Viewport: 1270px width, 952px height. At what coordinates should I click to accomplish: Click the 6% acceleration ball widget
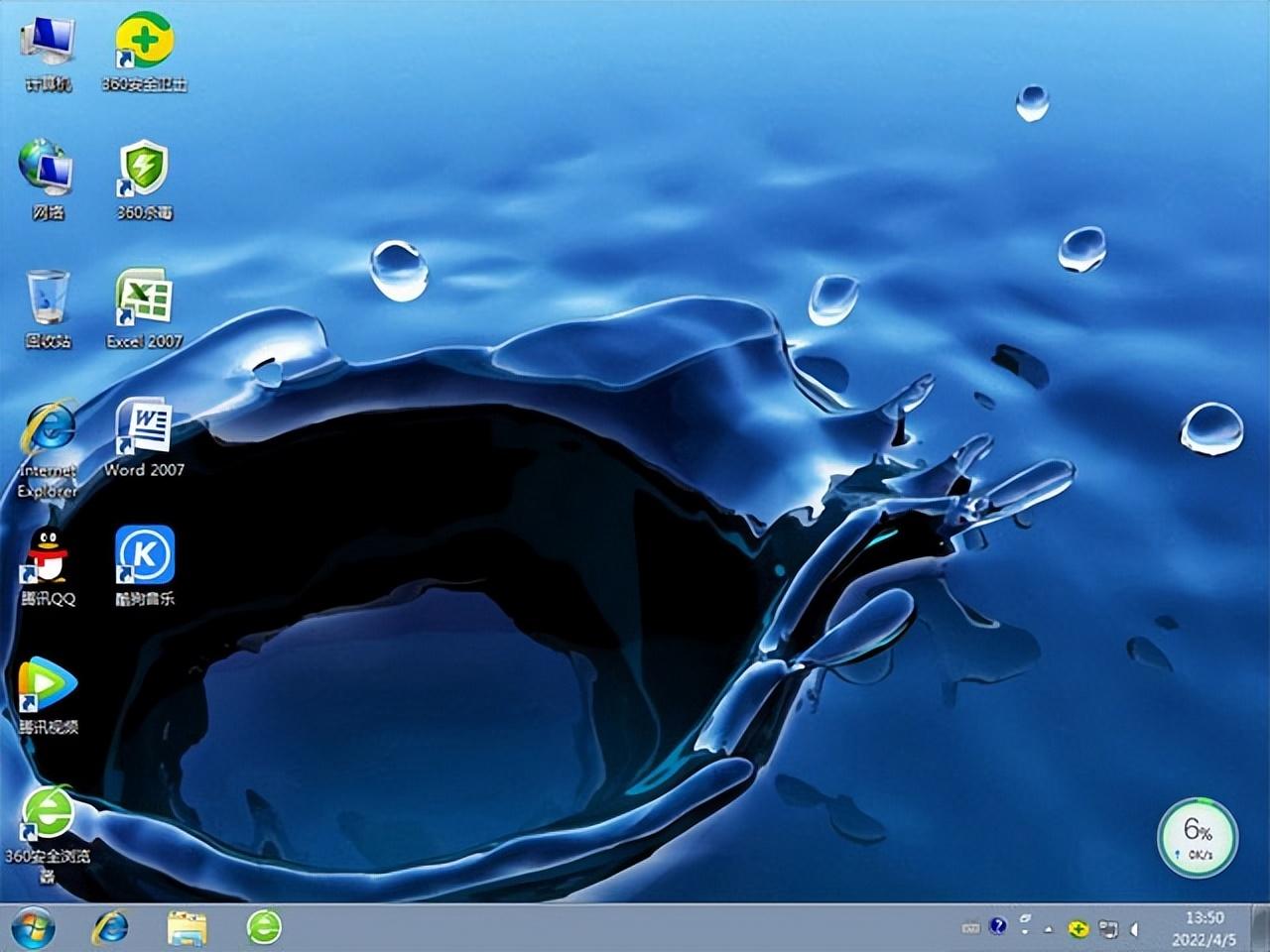coord(1200,838)
